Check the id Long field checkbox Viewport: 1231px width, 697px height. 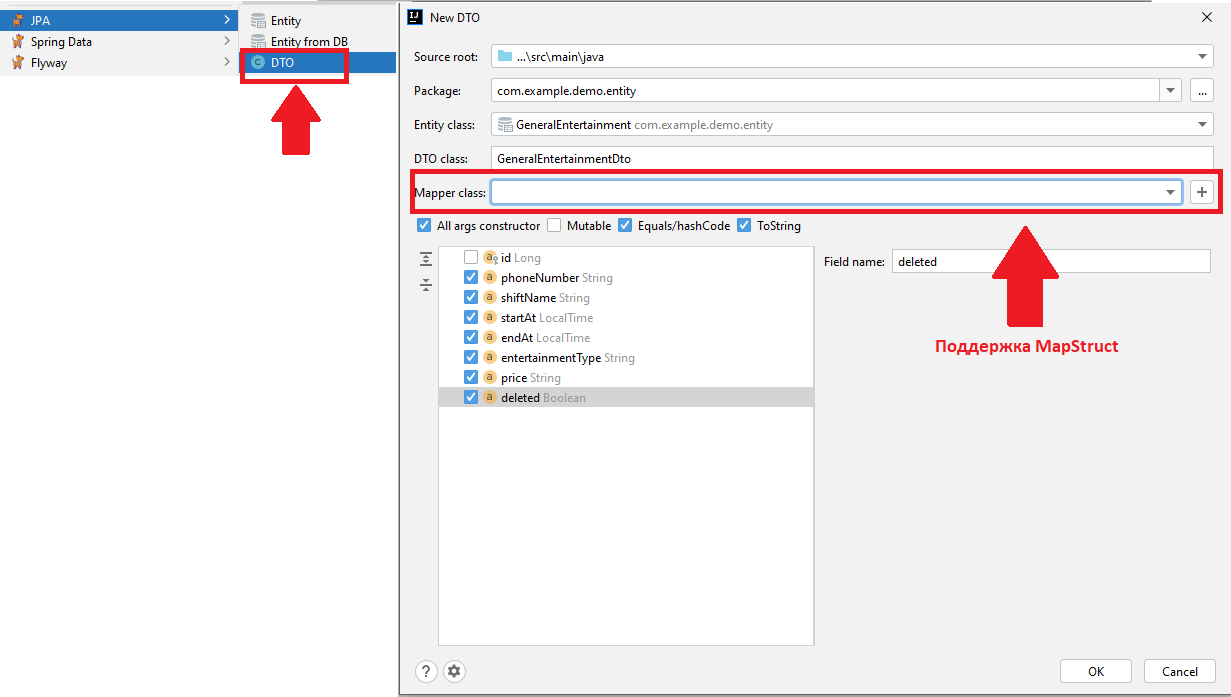471,258
